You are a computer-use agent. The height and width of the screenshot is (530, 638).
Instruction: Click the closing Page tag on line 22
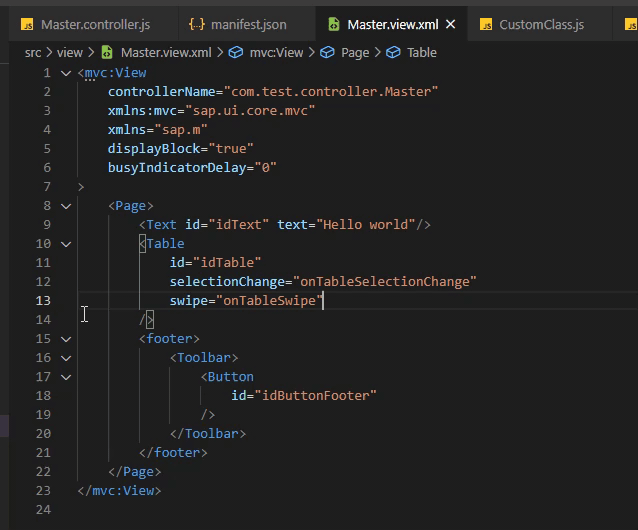[x=135, y=472]
